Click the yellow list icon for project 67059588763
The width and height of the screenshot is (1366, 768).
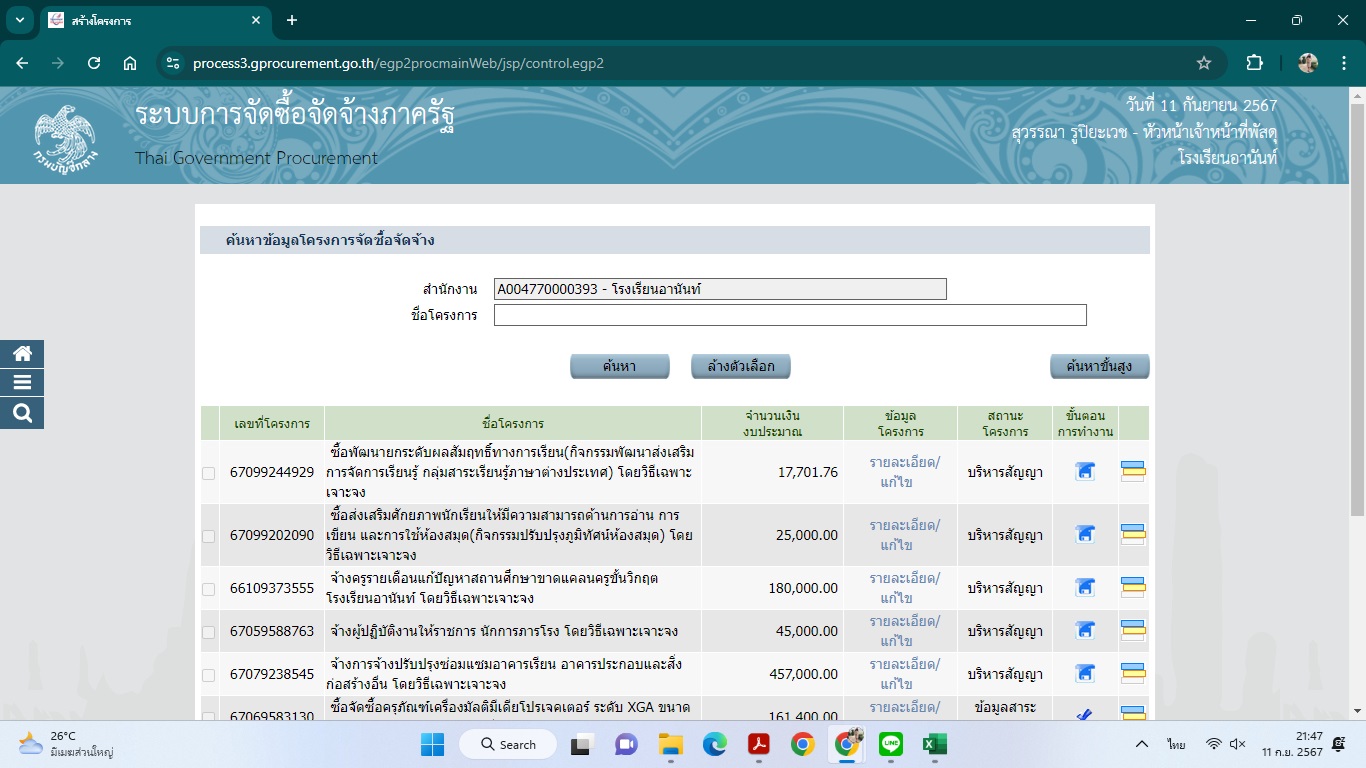[x=1133, y=631]
